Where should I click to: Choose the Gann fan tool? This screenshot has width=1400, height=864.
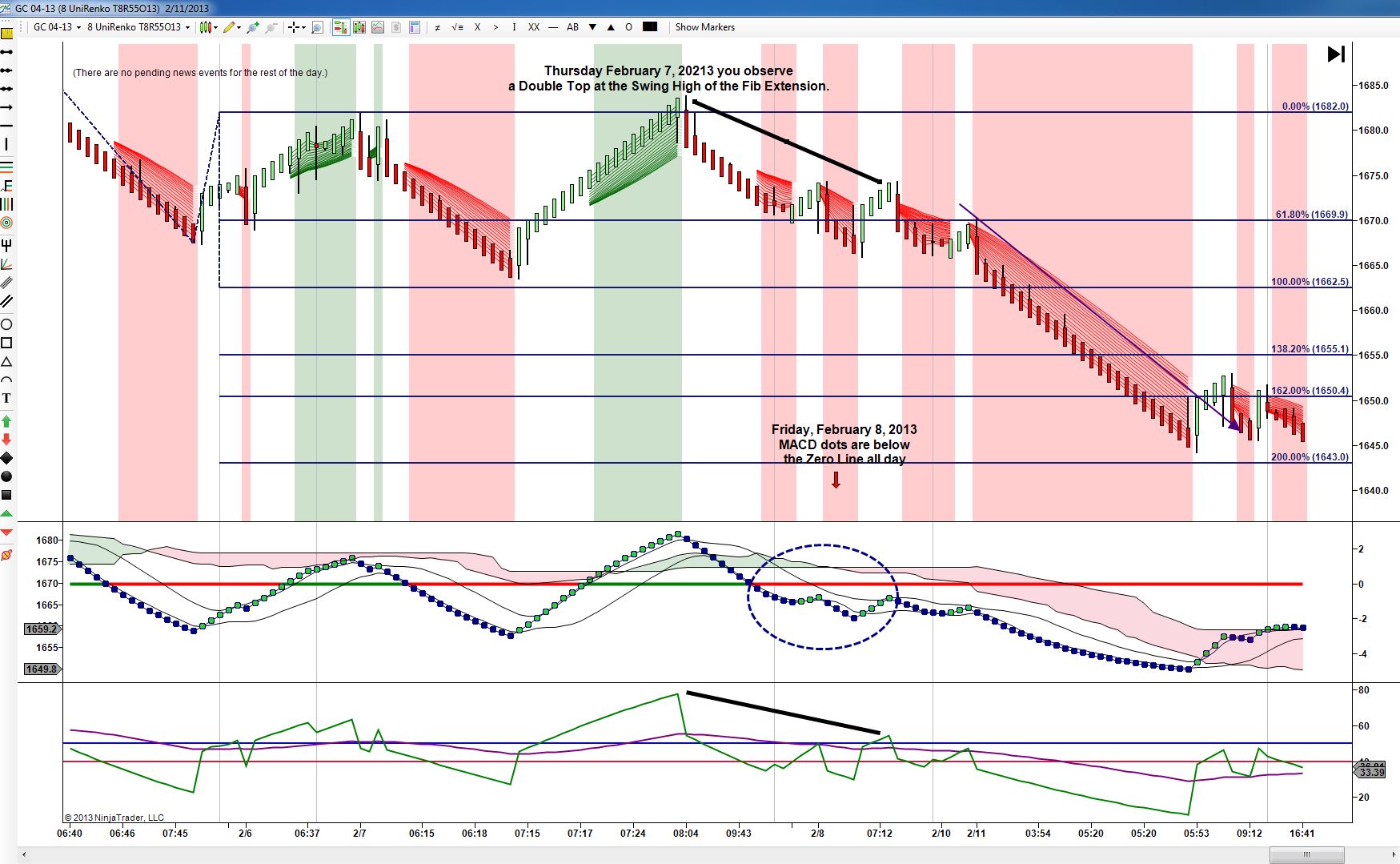(x=6, y=263)
